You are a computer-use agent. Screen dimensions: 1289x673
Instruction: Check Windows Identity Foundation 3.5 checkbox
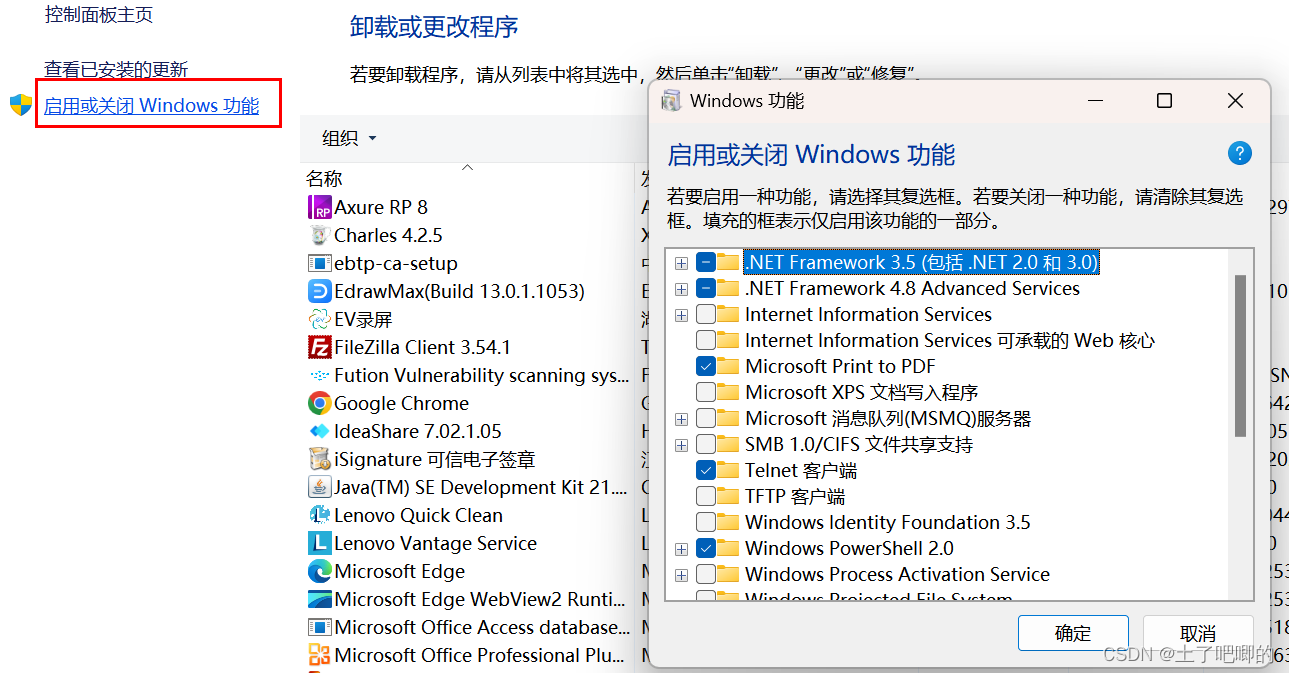pos(705,522)
